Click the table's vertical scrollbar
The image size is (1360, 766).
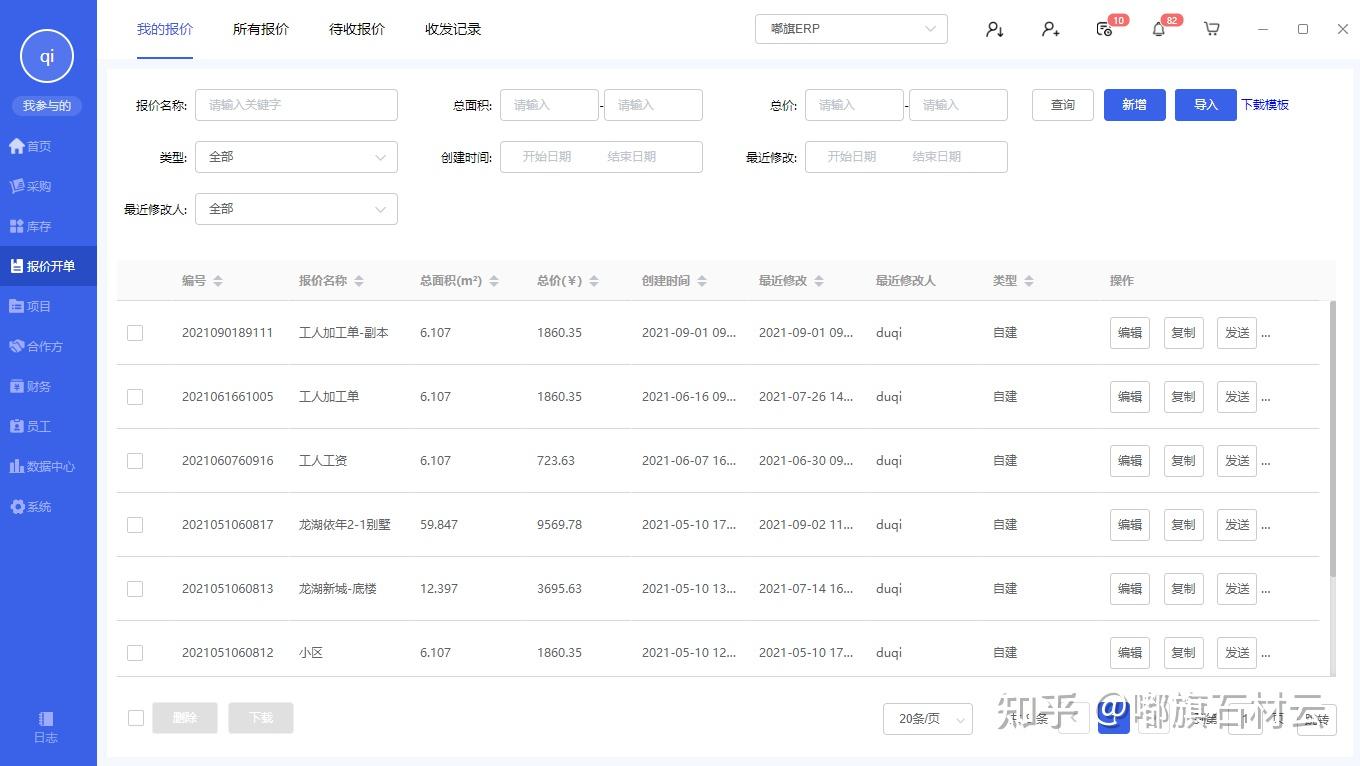click(1332, 438)
